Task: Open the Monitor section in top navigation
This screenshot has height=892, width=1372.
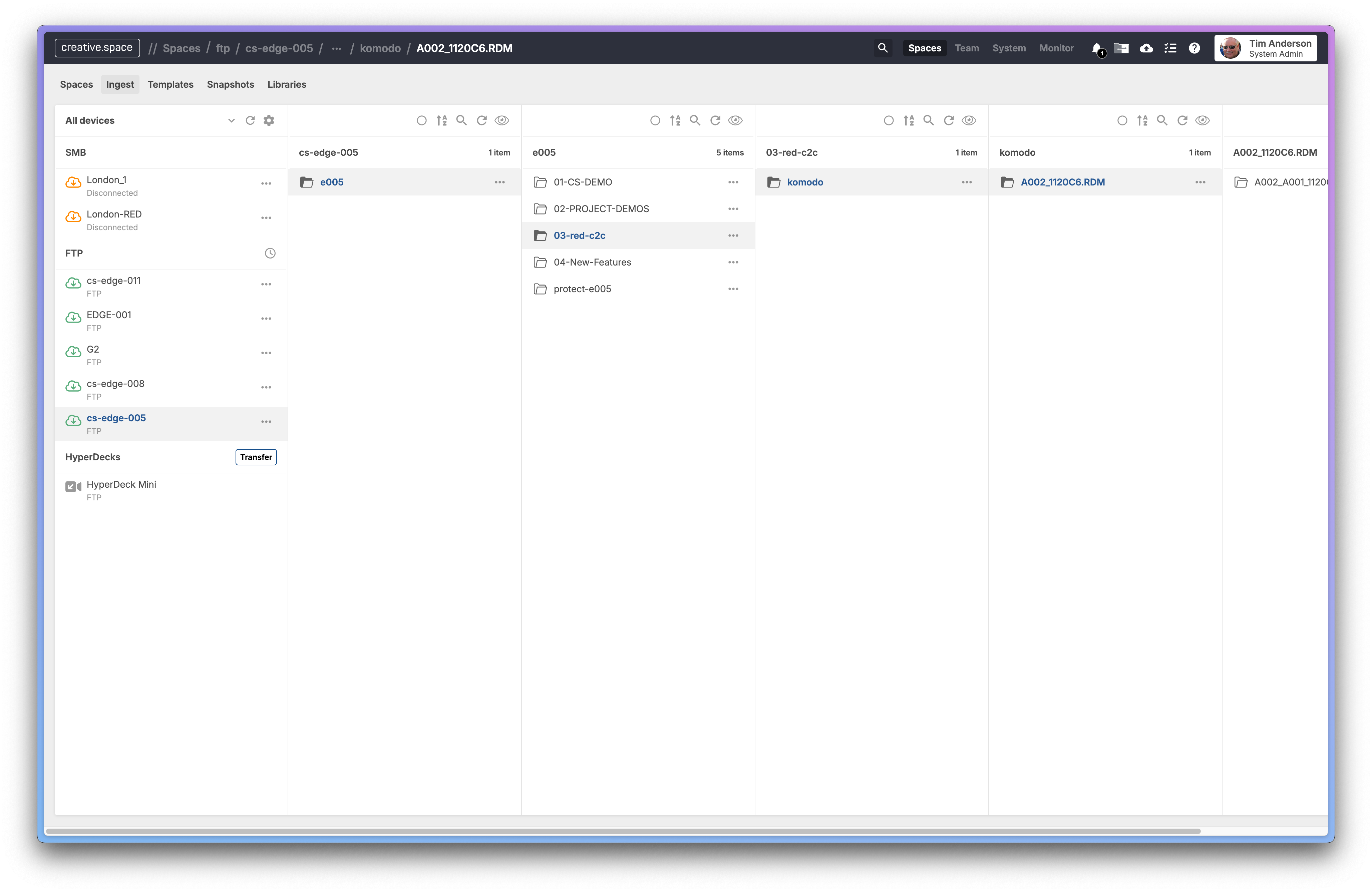Action: click(x=1056, y=48)
